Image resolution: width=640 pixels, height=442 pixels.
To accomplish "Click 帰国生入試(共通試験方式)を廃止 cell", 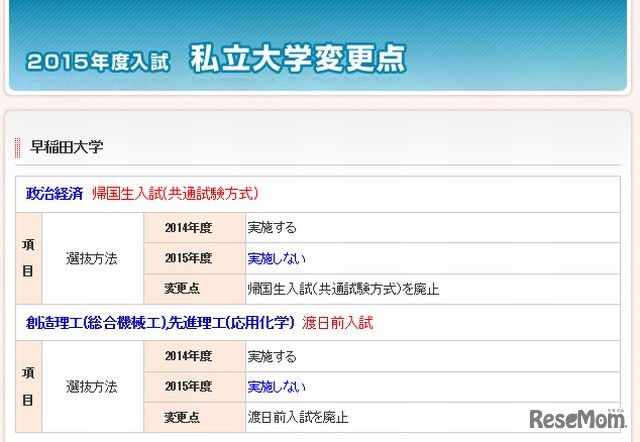I will 433,289.
